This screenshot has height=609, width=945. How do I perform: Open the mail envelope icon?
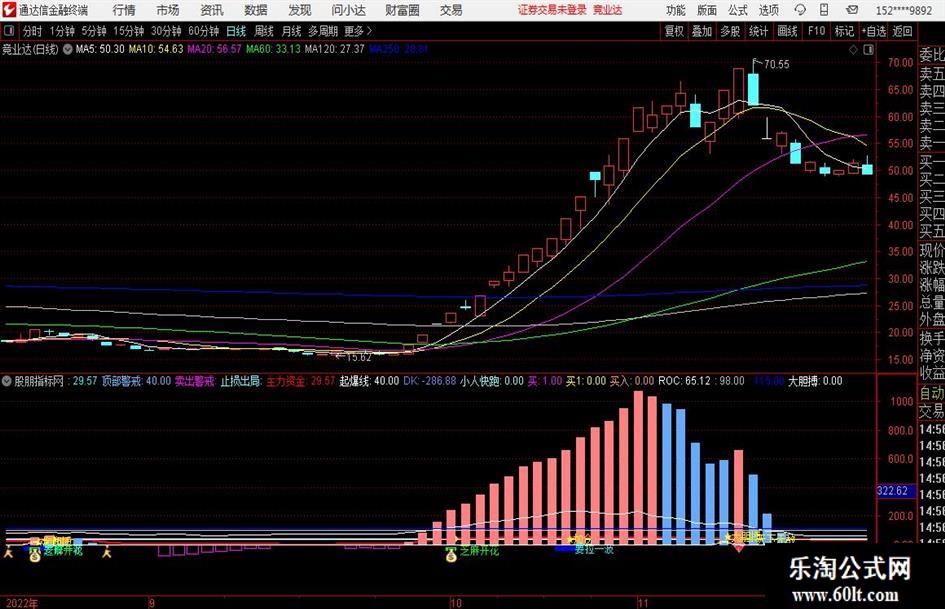coord(852,10)
